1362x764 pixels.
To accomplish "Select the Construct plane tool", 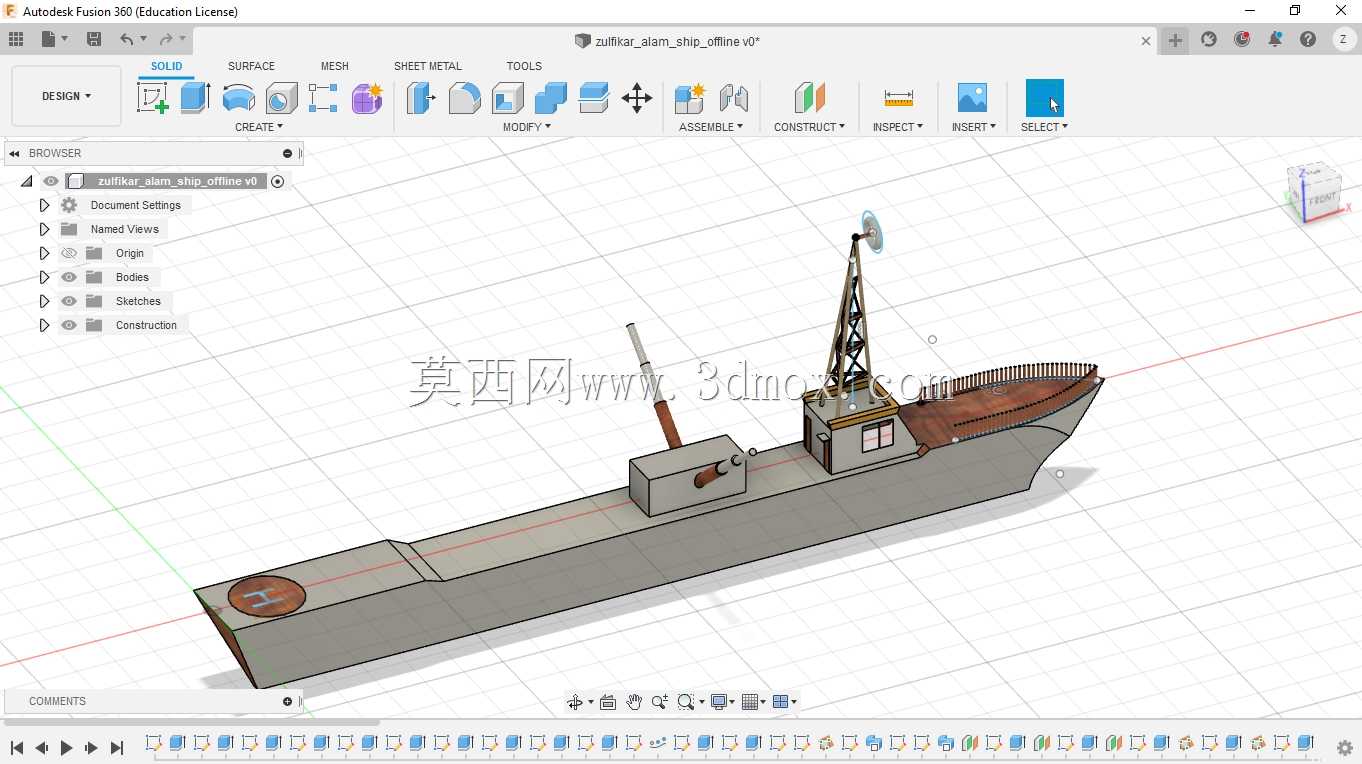I will pyautogui.click(x=810, y=98).
